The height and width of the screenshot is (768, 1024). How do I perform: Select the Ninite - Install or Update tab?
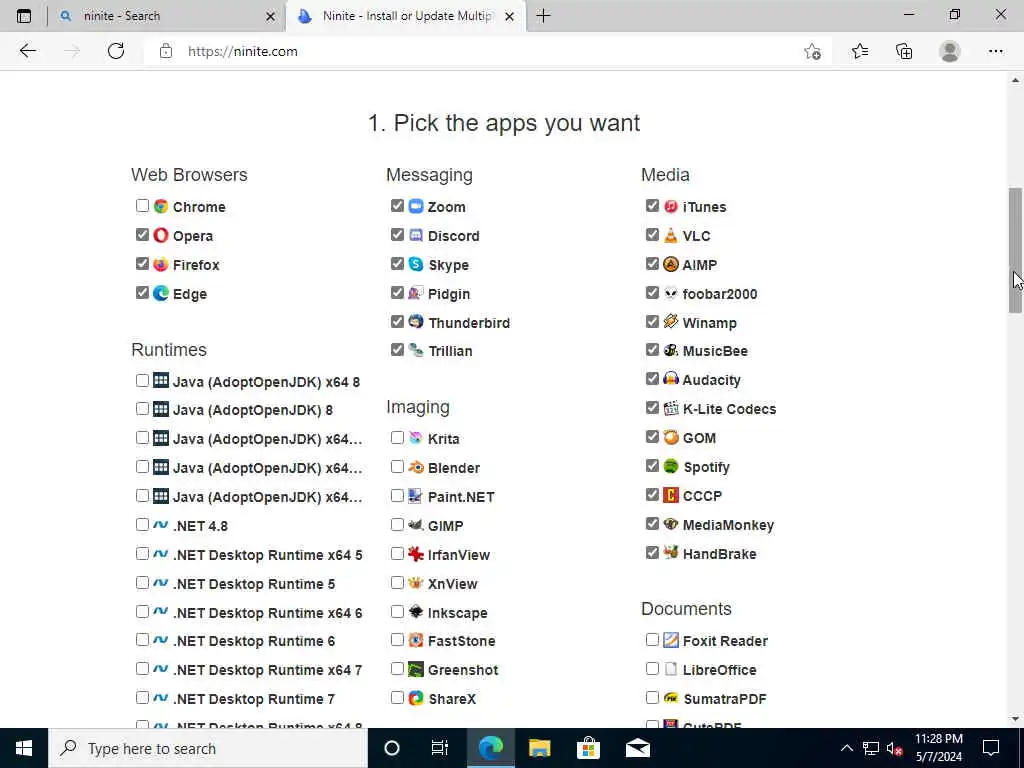tap(405, 16)
